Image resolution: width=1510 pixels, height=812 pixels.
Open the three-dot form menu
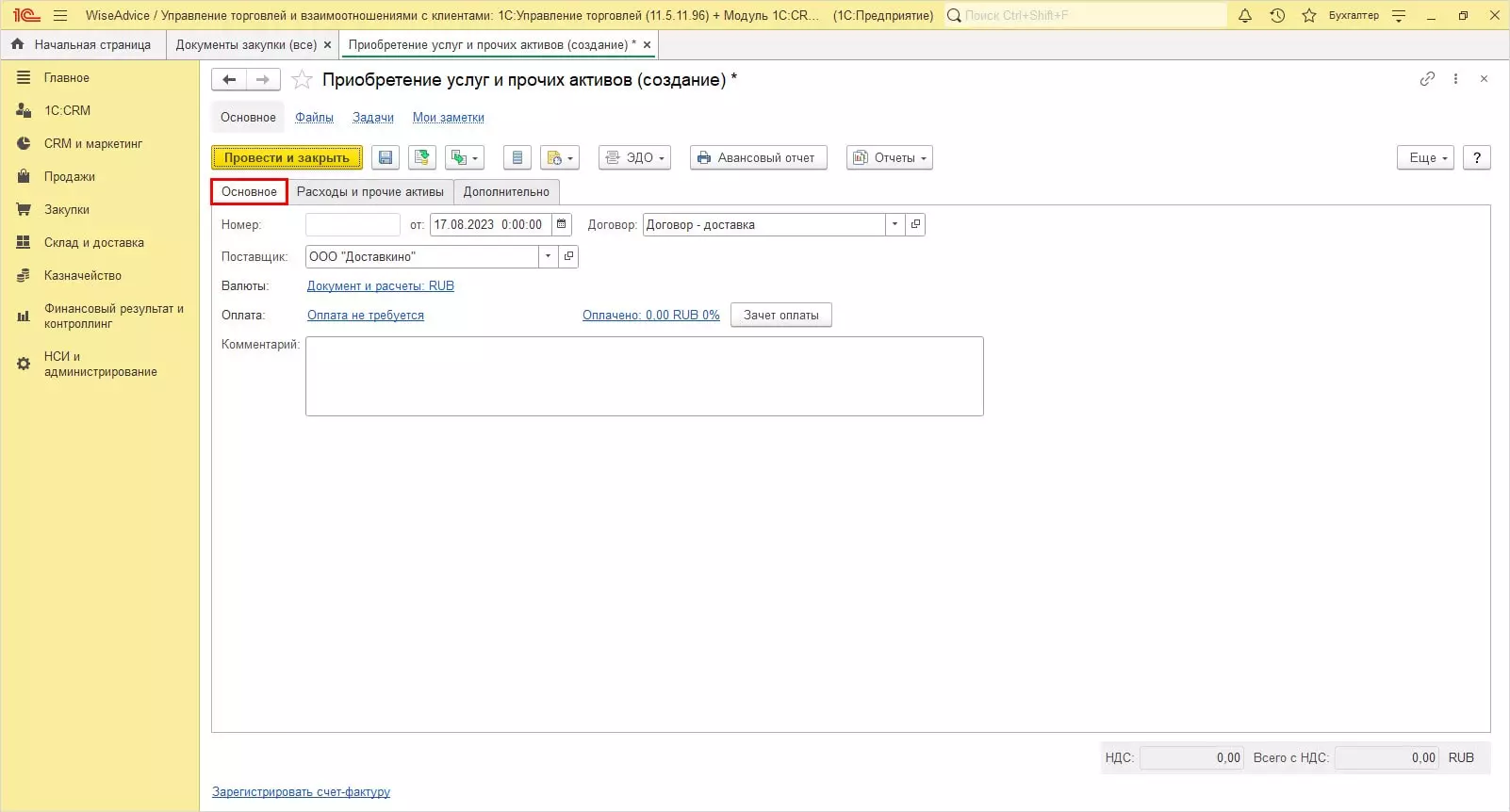point(1455,79)
